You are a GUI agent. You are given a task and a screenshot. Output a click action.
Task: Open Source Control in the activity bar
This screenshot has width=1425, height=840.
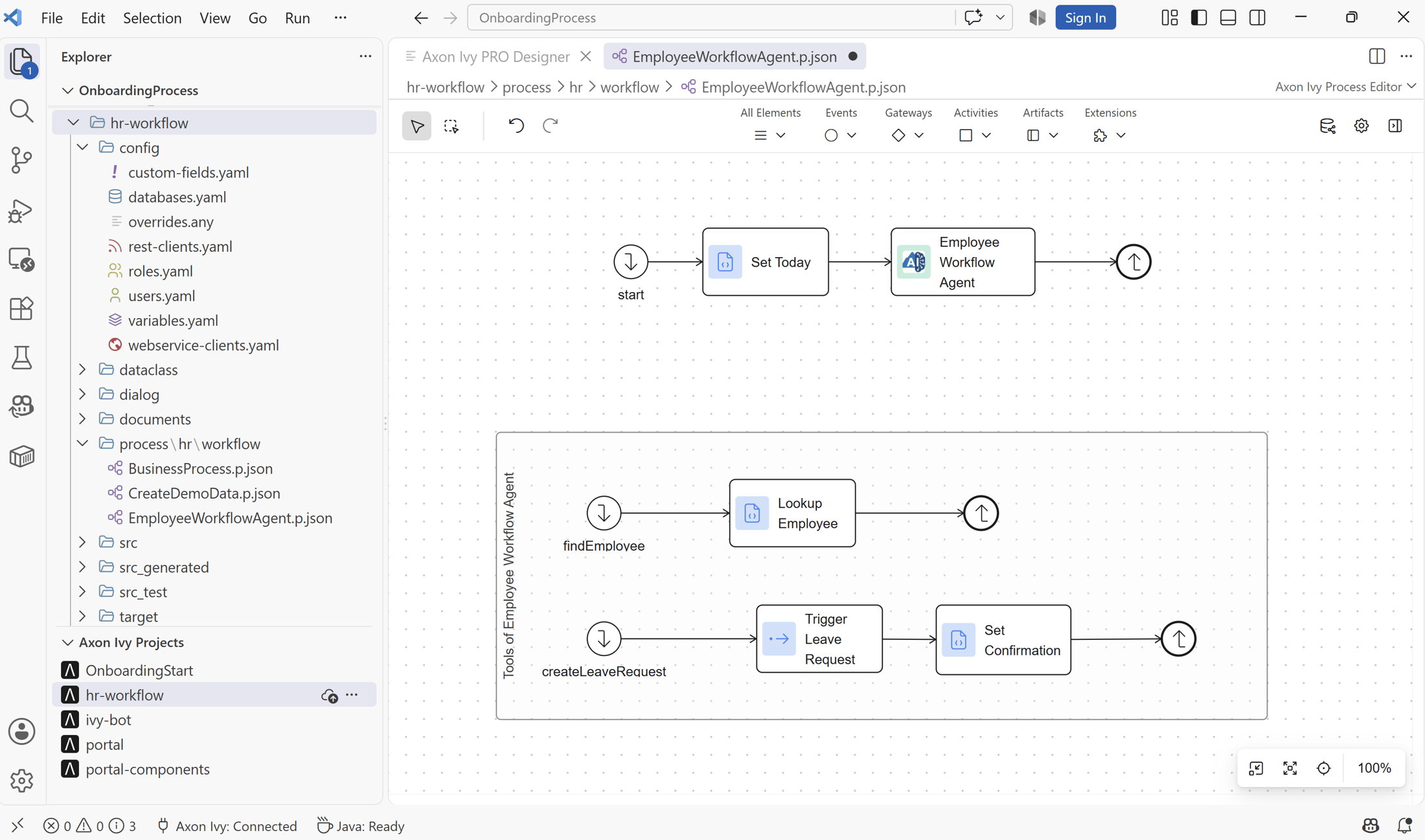click(x=21, y=160)
